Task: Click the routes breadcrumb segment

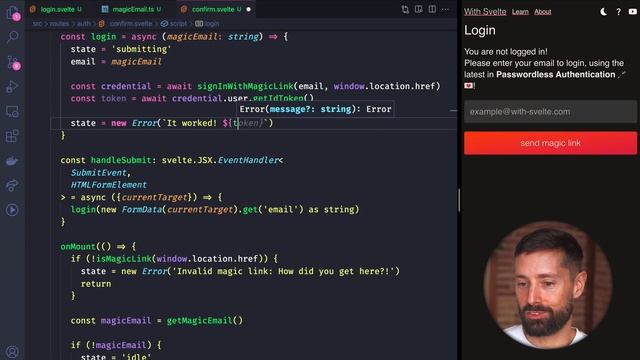Action: tap(59, 24)
